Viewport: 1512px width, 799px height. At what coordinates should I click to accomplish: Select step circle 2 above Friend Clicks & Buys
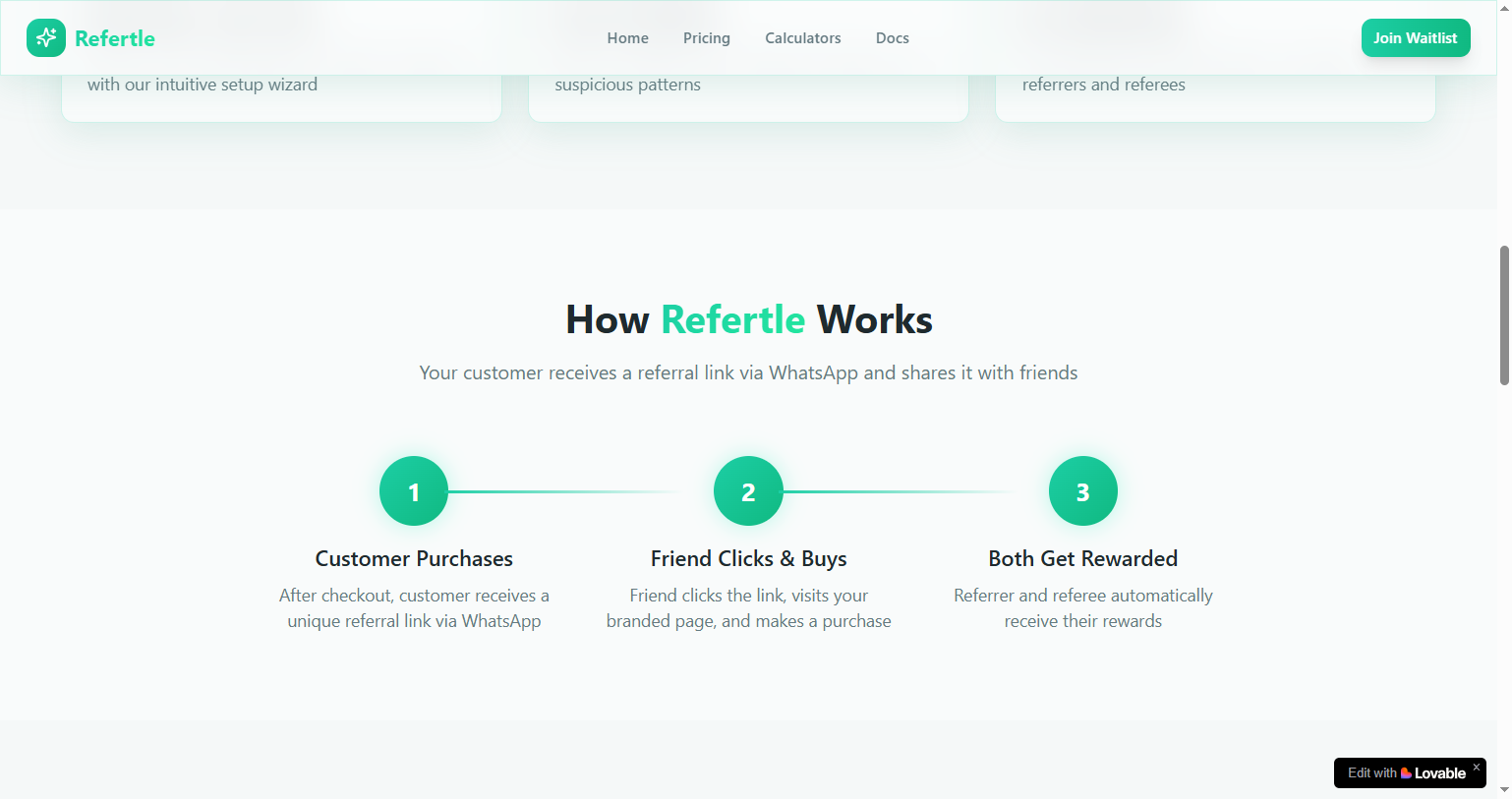(x=748, y=490)
